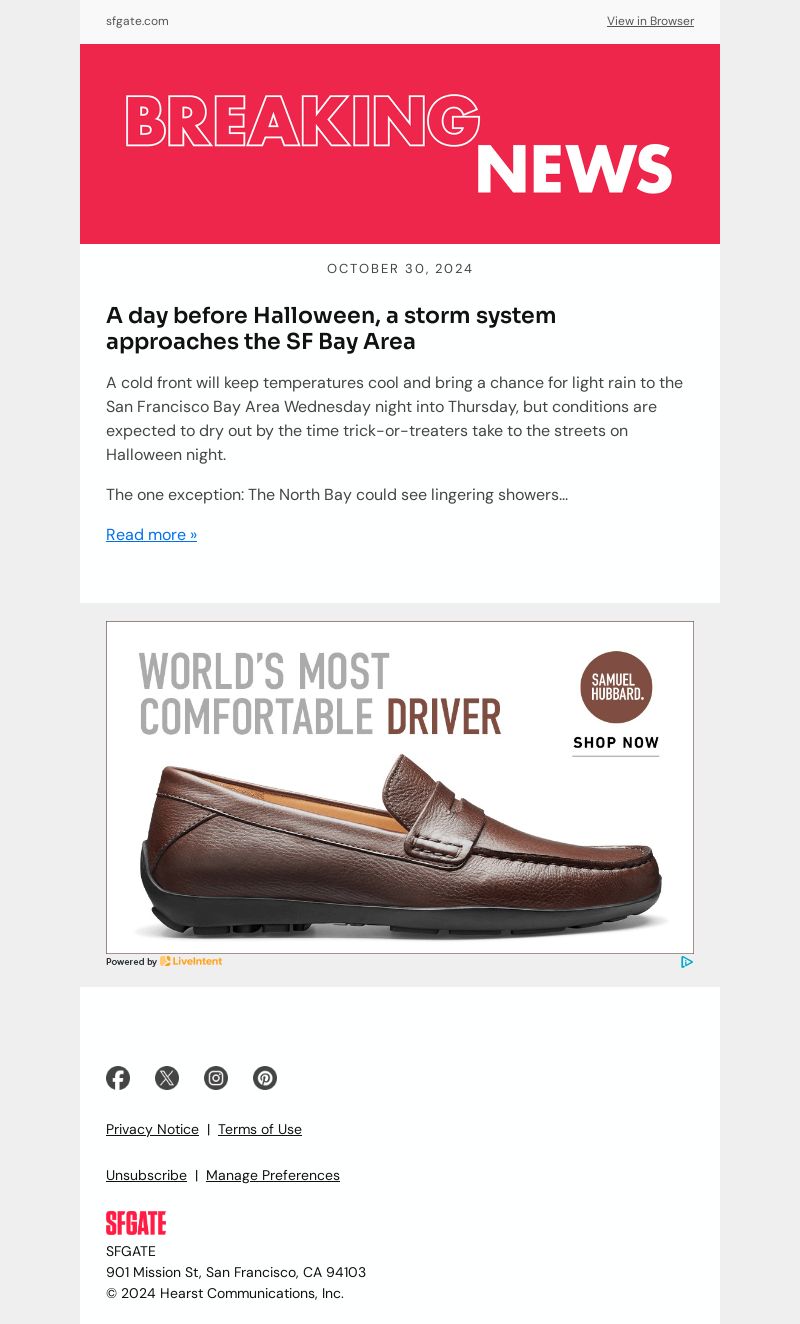Click the red SFGATE footer logo

point(136,1223)
